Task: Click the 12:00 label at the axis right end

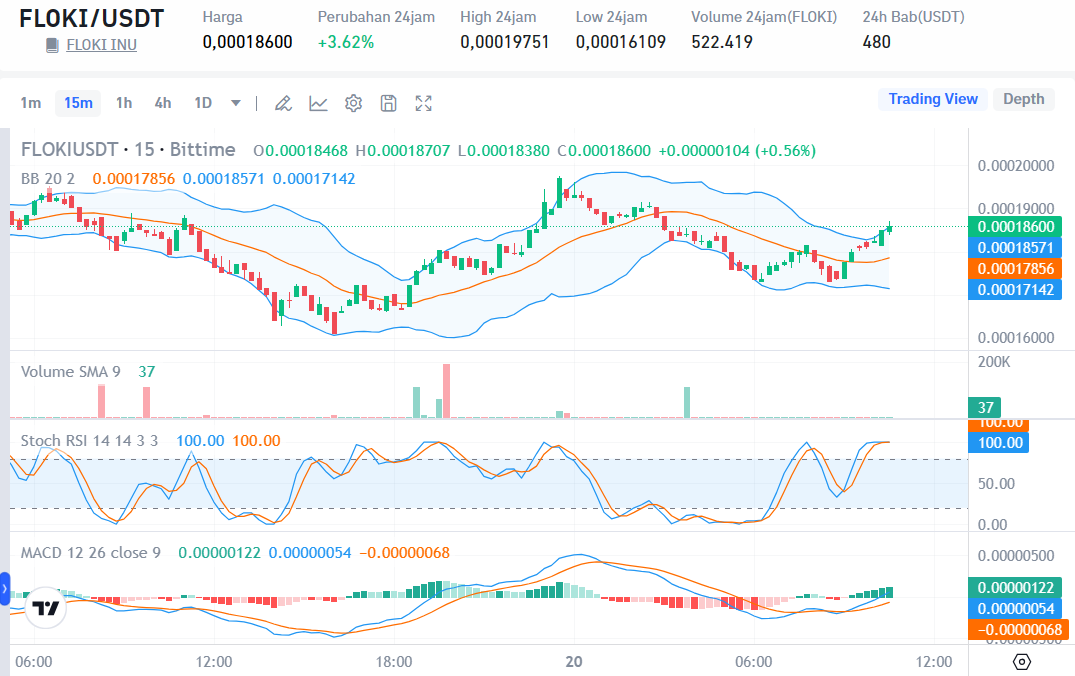Action: 934,662
